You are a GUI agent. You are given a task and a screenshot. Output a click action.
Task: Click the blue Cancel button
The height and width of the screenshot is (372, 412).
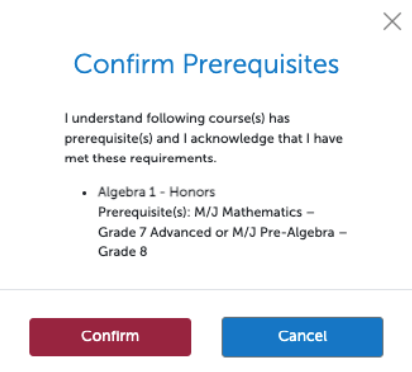click(x=302, y=337)
